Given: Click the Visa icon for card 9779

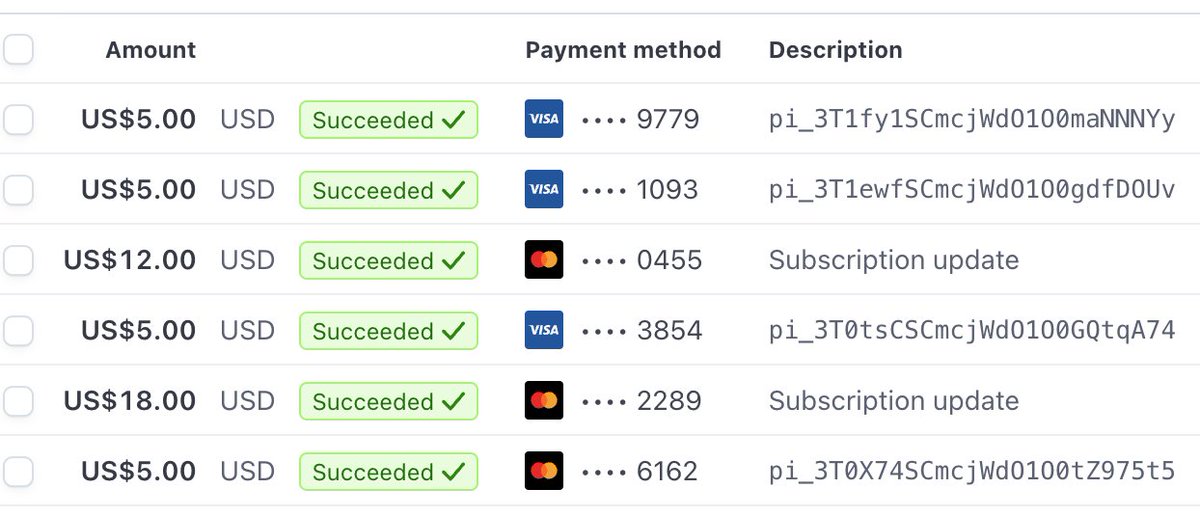Looking at the screenshot, I should (544, 120).
